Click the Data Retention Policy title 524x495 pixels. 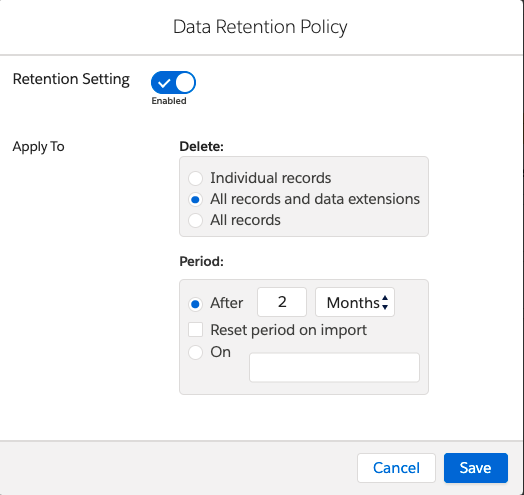[260, 27]
